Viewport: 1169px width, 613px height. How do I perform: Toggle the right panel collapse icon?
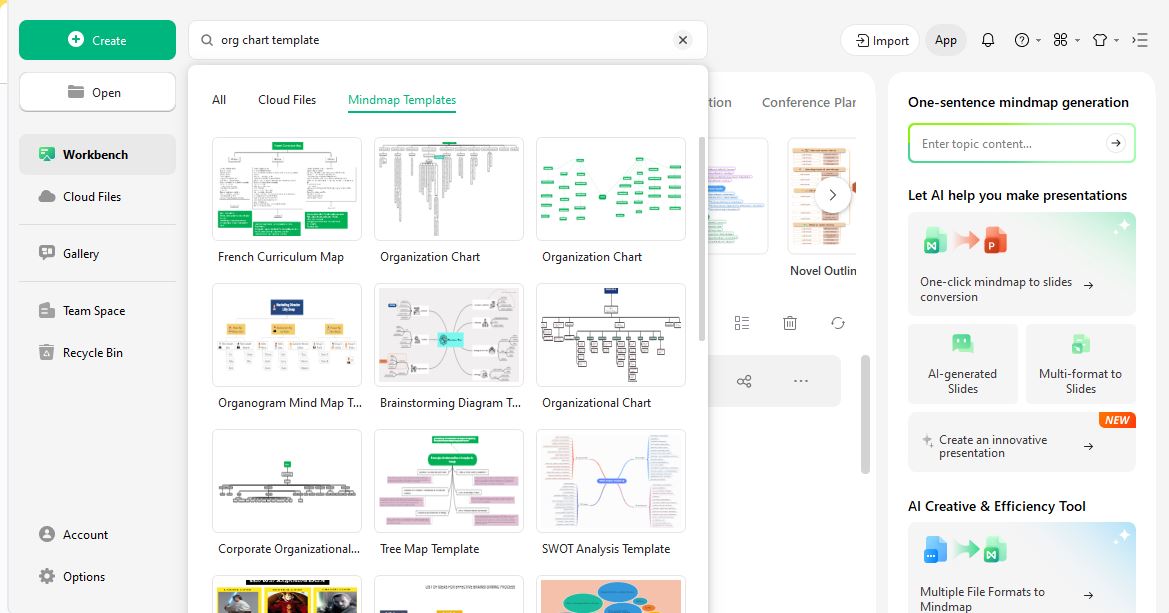1140,40
